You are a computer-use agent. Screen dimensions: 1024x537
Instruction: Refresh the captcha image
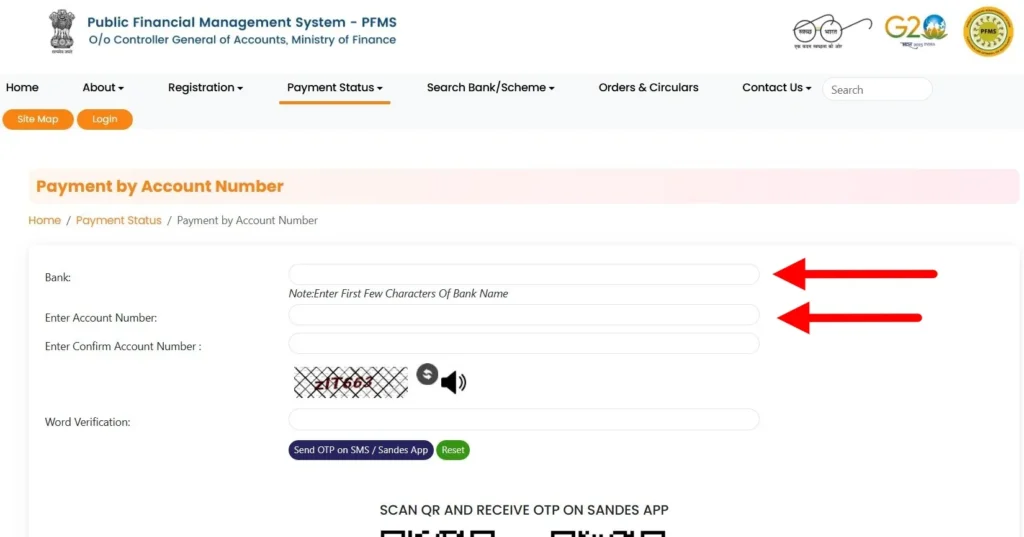point(427,374)
